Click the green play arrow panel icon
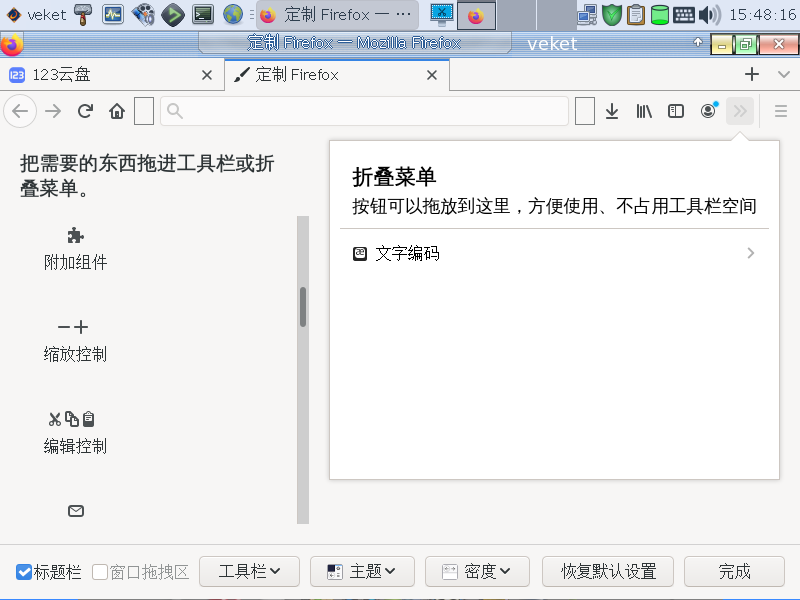This screenshot has width=800, height=600. 173,14
